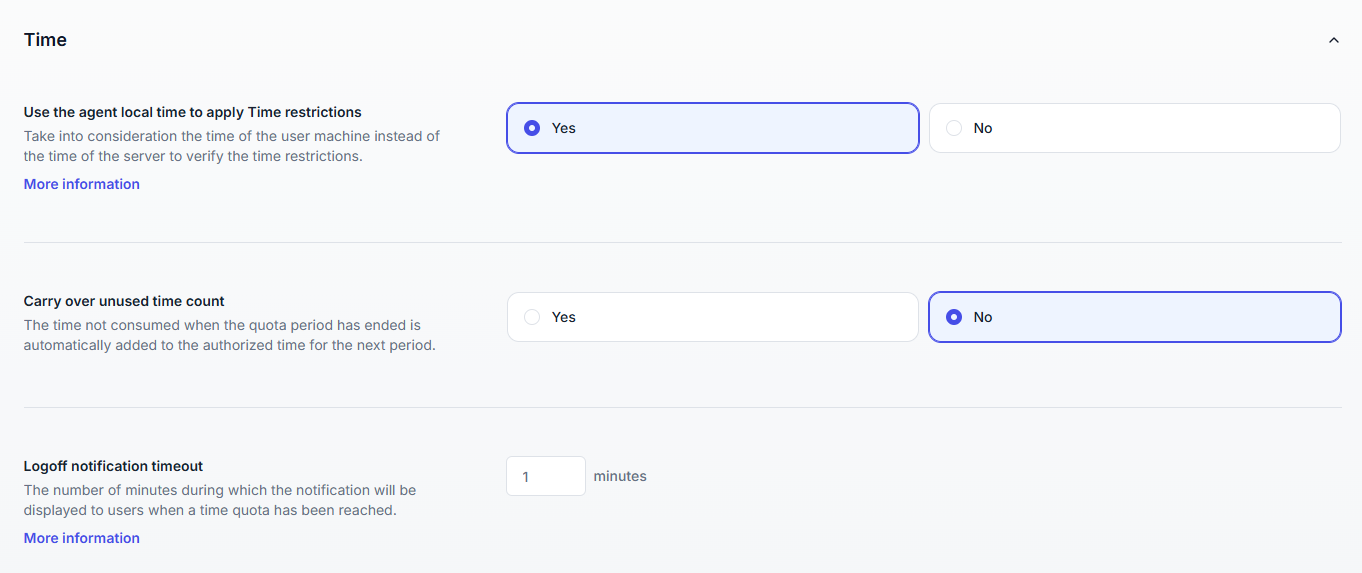Viewport: 1362px width, 573px height.
Task: Click the description about notification display minutes
Action: pos(219,500)
